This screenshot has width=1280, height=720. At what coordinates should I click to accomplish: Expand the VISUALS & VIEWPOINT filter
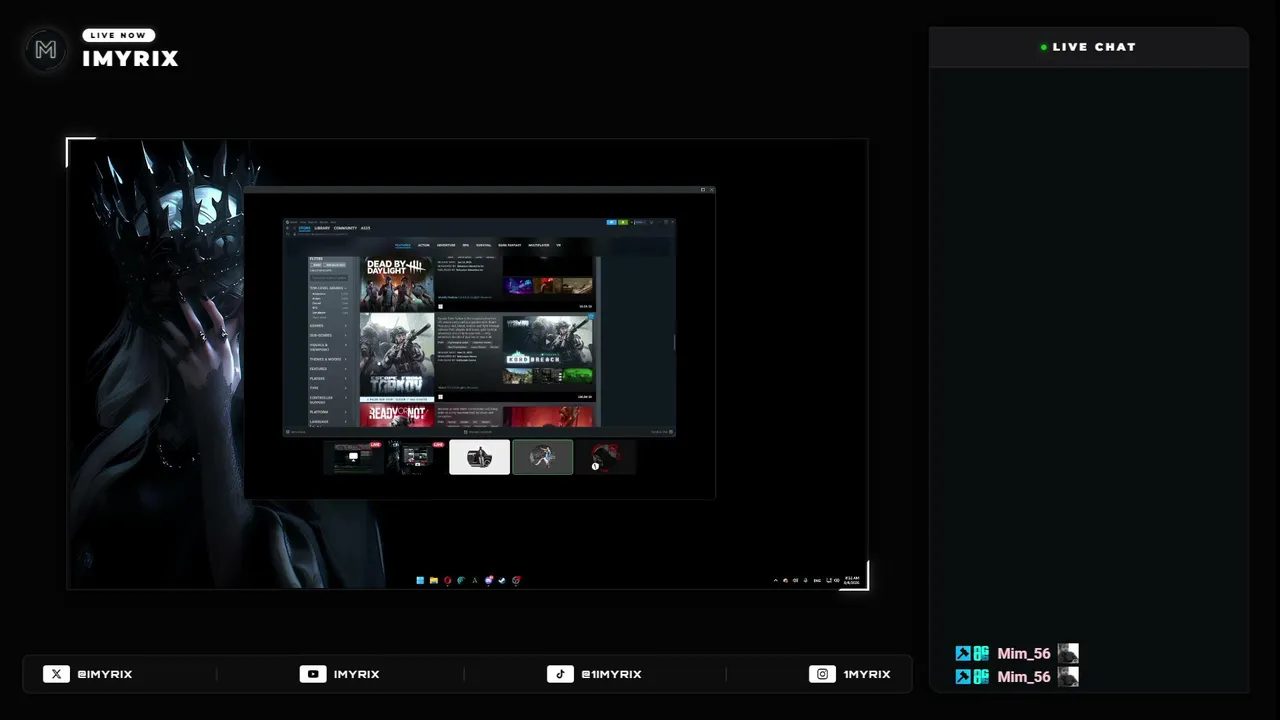tap(328, 346)
